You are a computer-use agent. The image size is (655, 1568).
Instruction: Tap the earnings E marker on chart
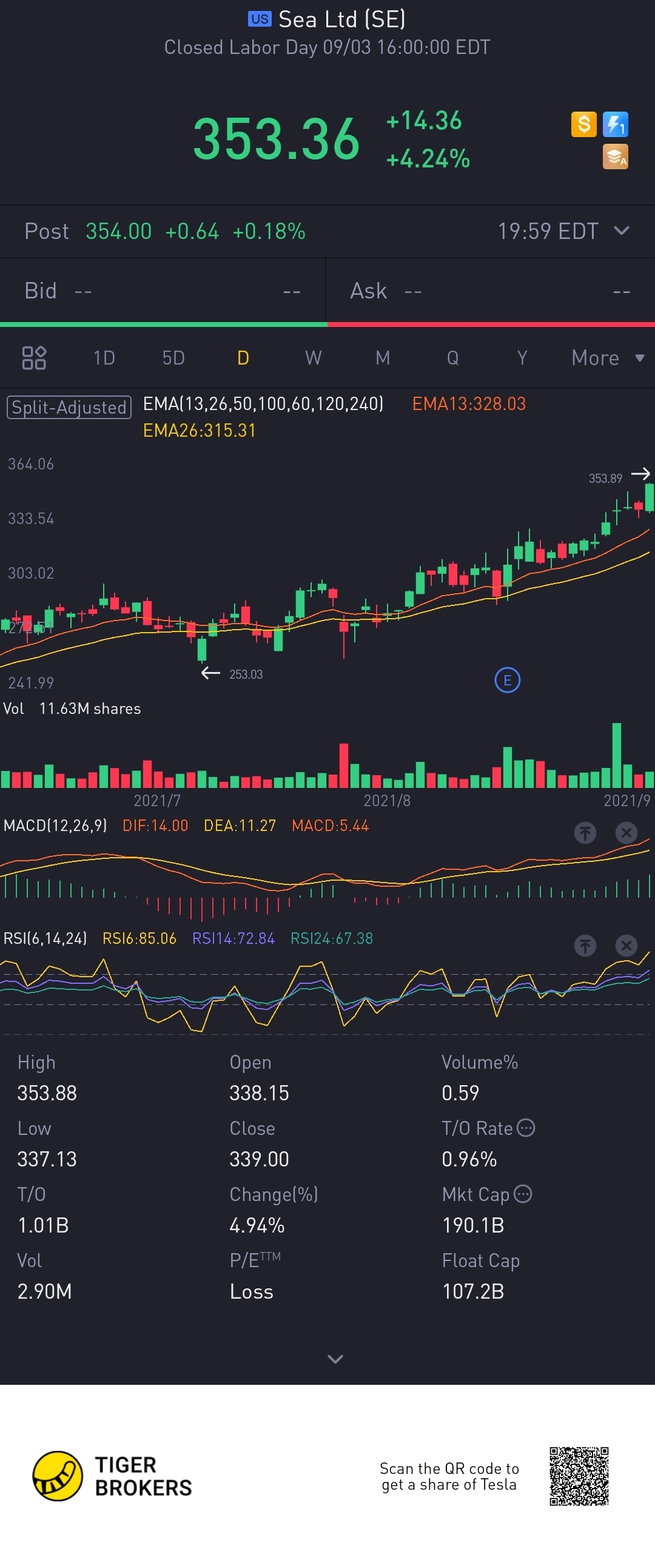[507, 680]
